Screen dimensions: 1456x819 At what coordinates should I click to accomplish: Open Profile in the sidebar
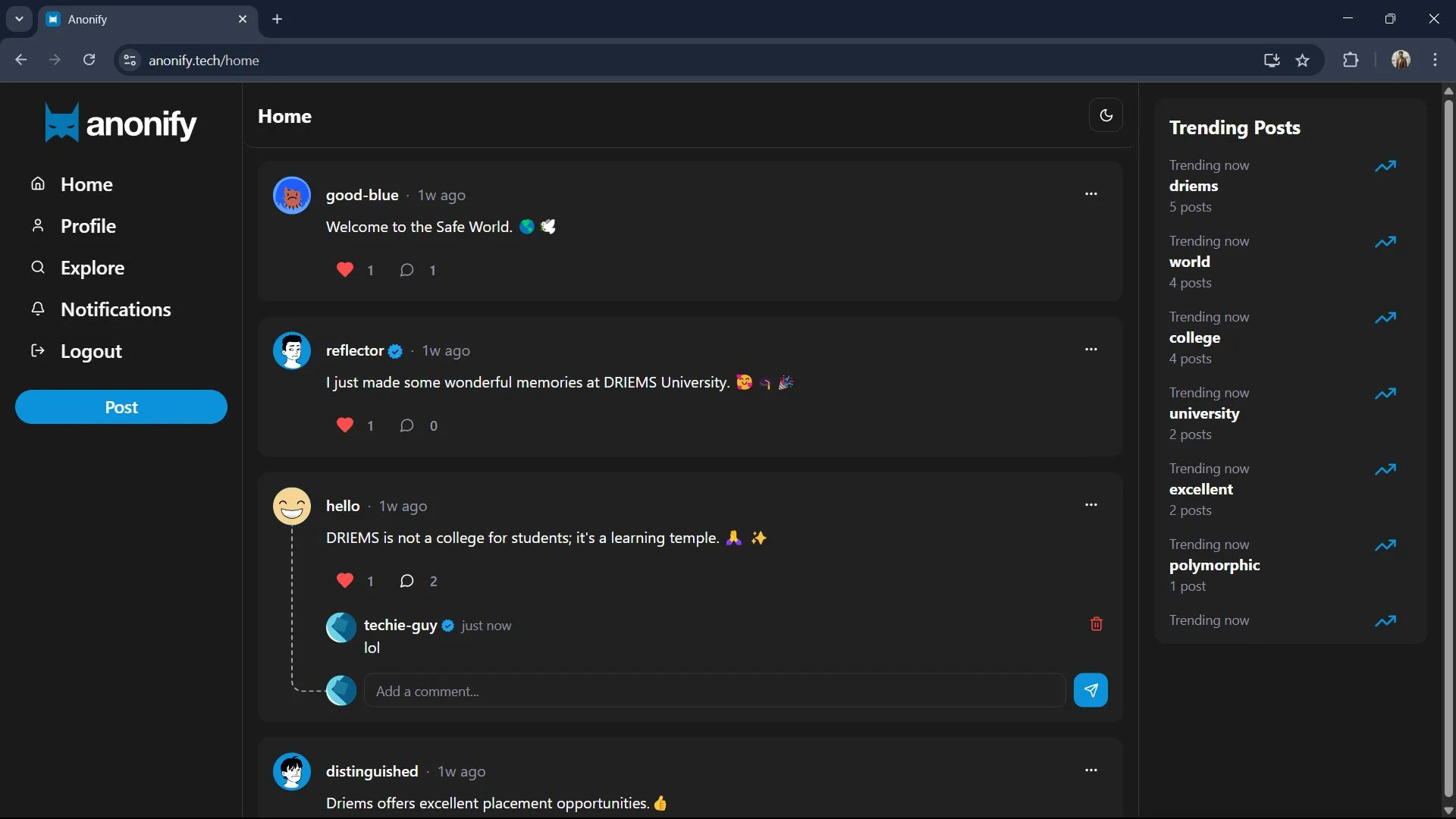(74, 226)
